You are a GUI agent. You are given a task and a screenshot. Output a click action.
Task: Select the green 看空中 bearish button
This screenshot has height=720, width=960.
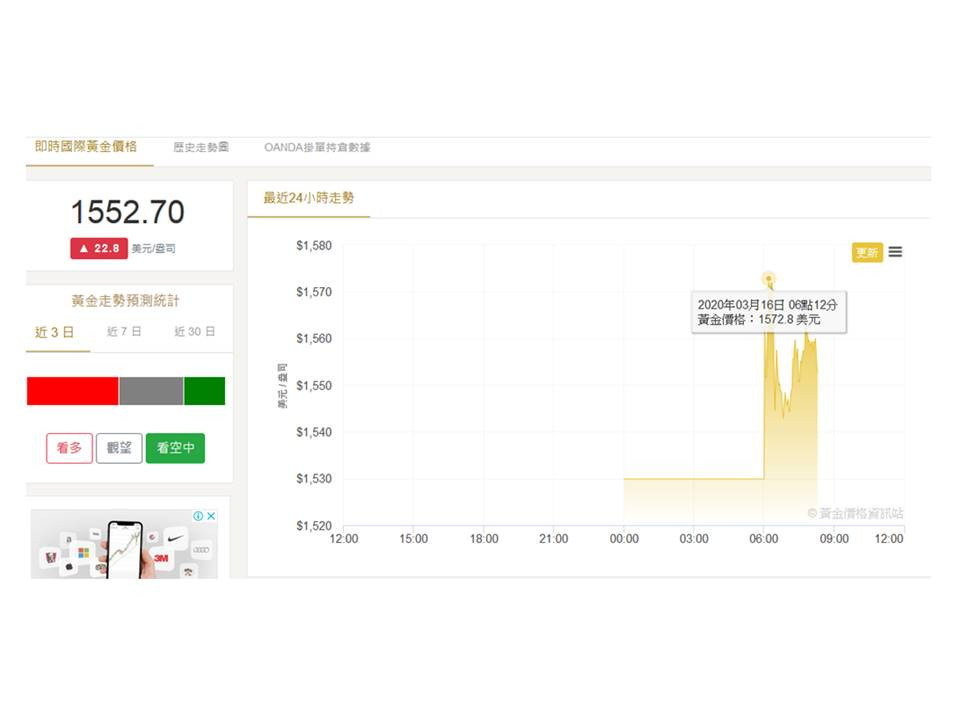pos(175,448)
